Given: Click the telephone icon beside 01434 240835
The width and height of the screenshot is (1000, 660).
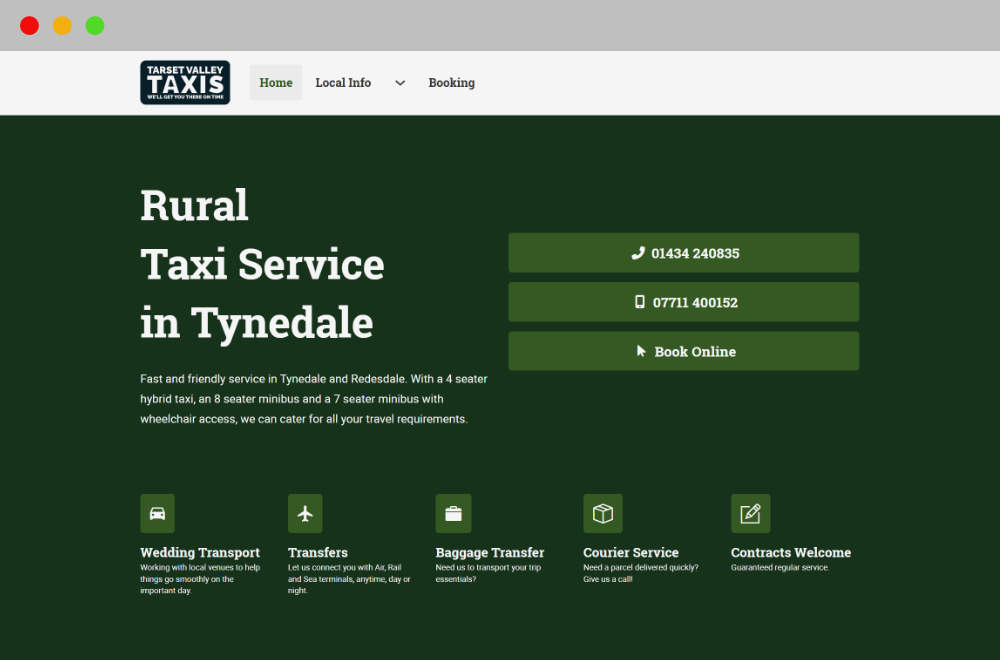Looking at the screenshot, I should (638, 253).
